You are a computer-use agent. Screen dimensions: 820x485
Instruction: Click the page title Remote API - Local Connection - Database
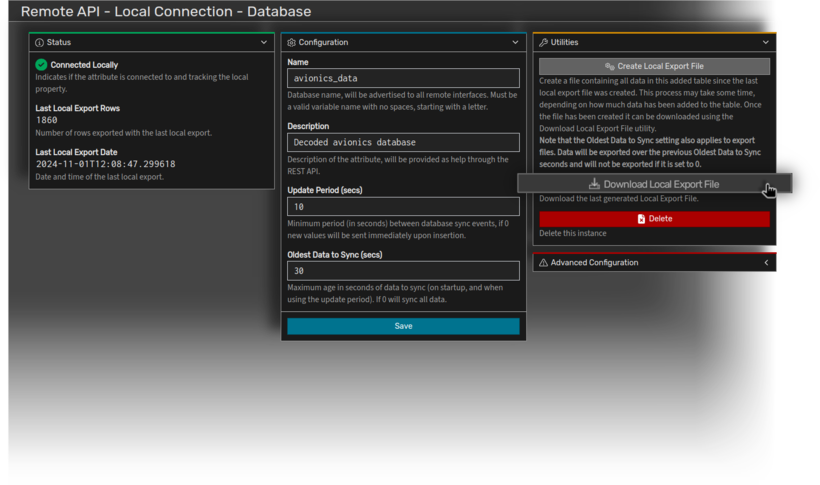[x=166, y=12]
